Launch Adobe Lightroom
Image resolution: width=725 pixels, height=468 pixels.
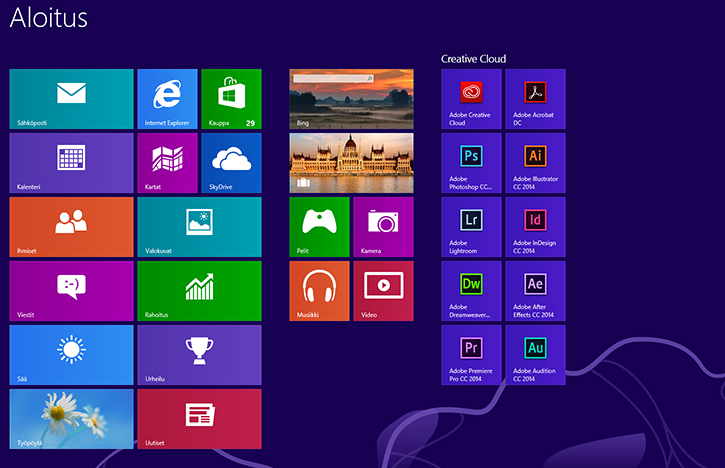tap(471, 227)
